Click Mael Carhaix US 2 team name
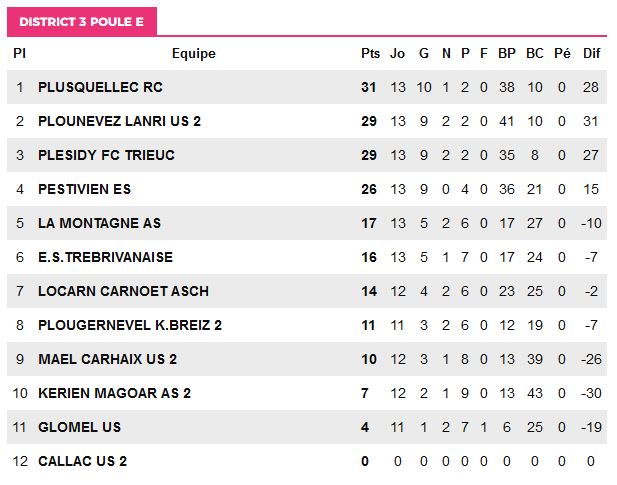This screenshot has width=617, height=485. pos(107,359)
